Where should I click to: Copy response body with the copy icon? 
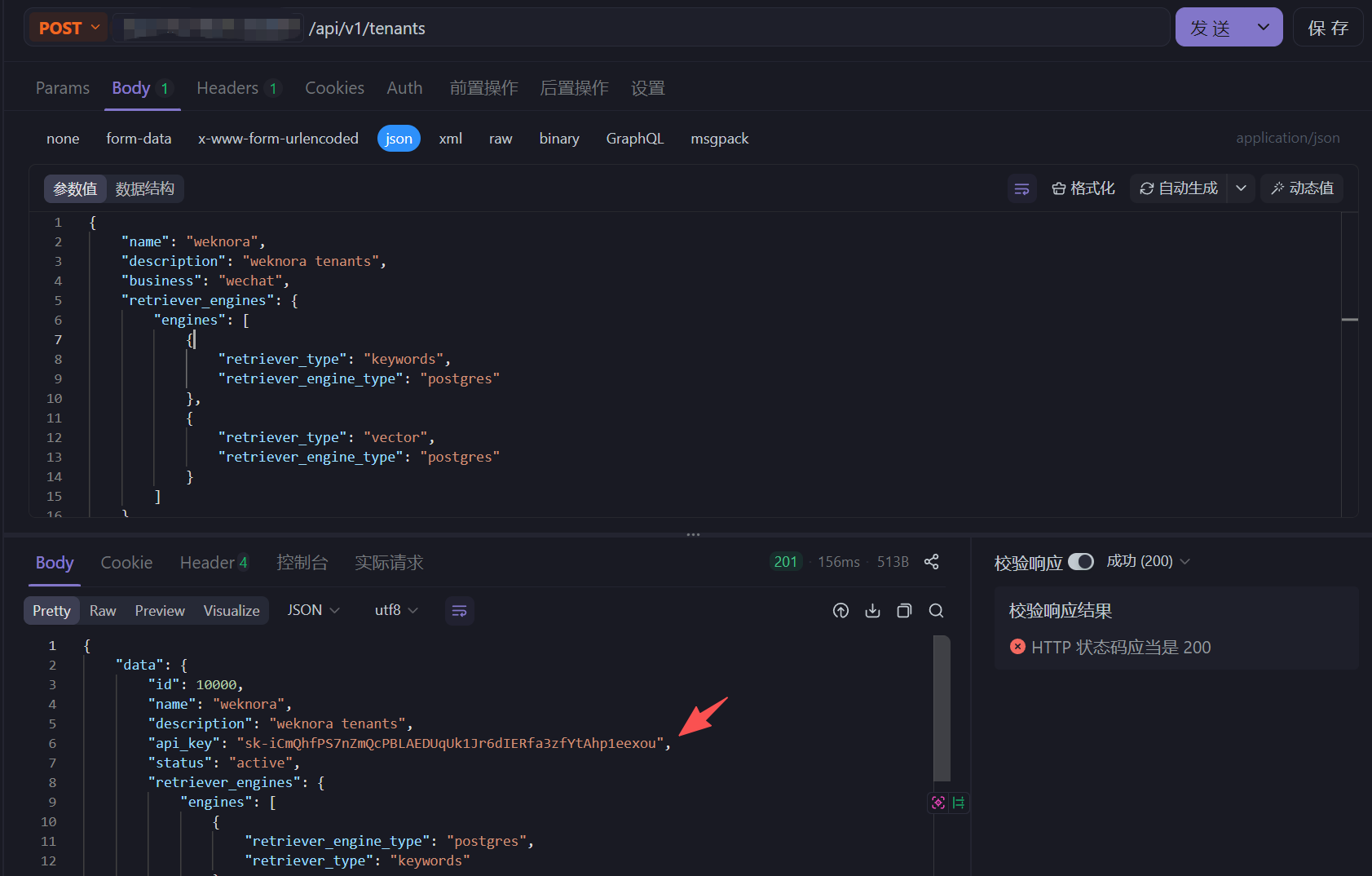tap(904, 611)
